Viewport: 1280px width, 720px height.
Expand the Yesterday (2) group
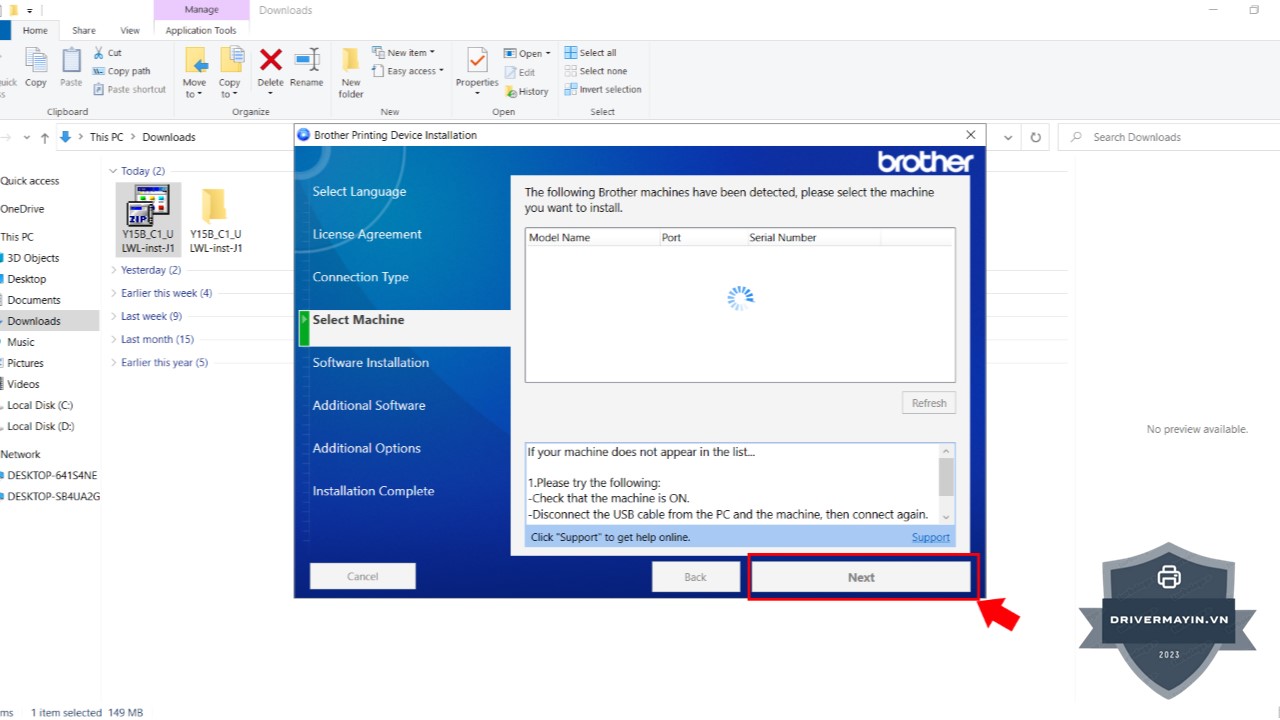click(113, 270)
